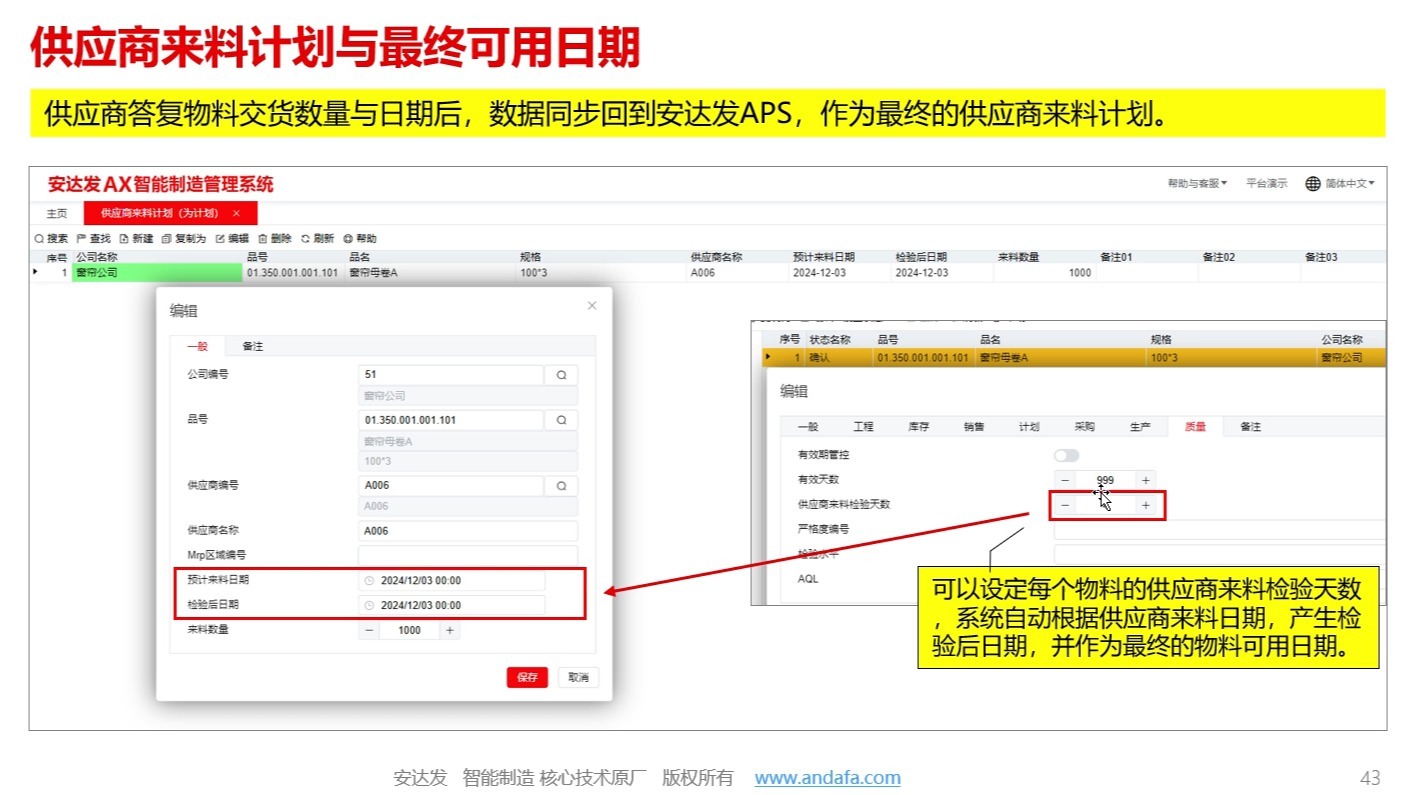Click the 删除 delete toolbar icon

pos(263,239)
